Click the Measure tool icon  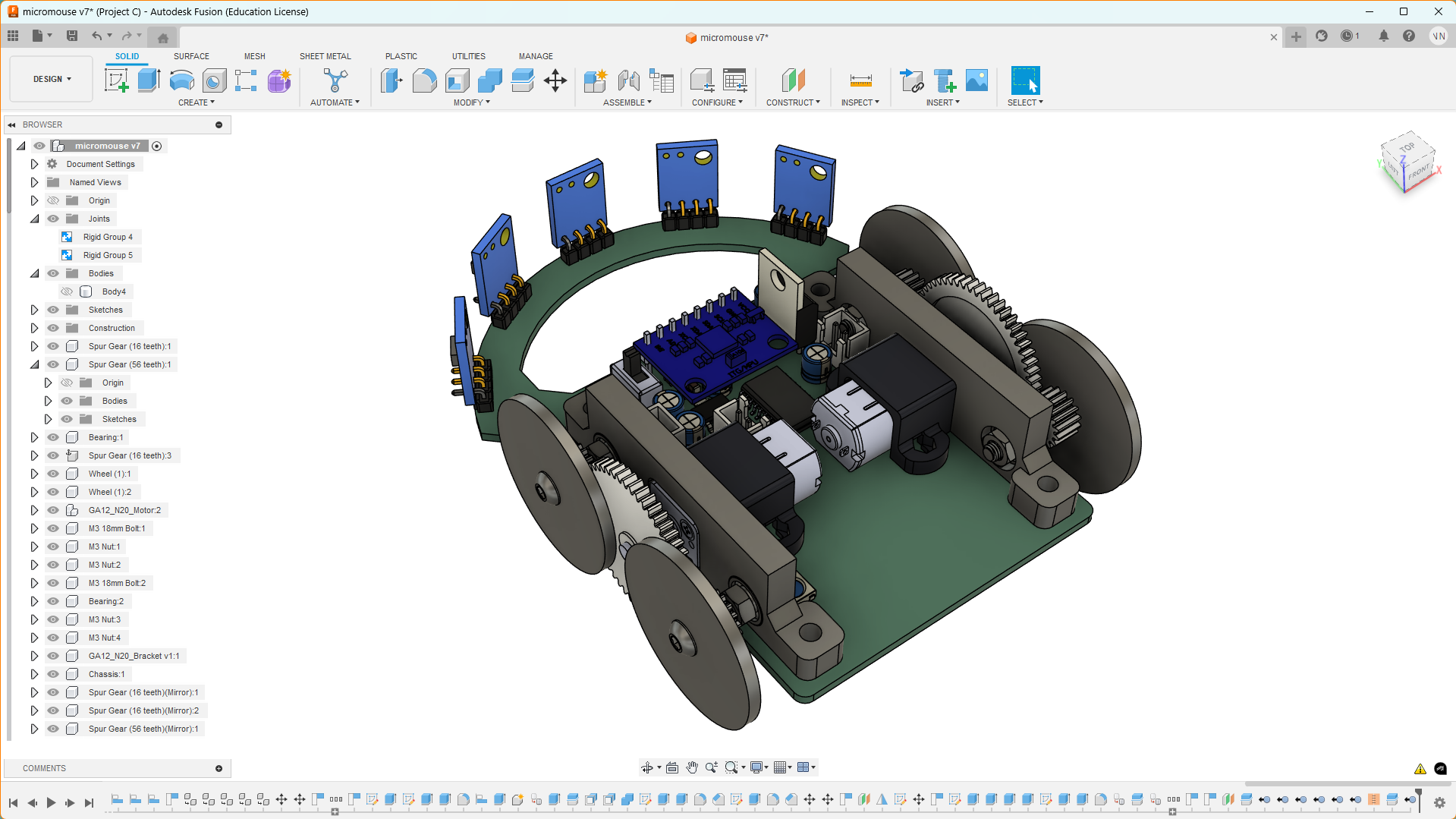pos(860,80)
